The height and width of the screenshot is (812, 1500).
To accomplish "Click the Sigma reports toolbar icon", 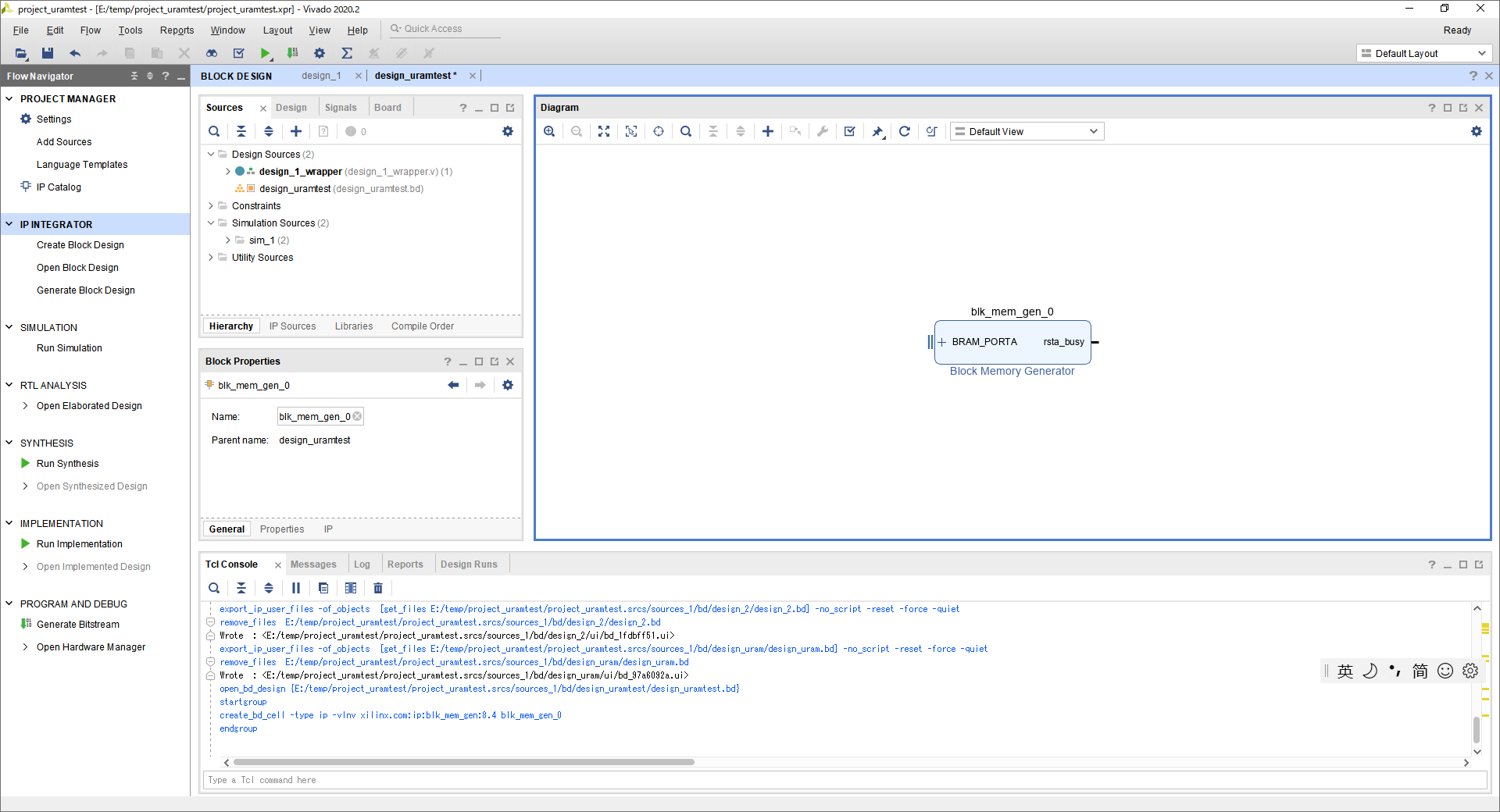I will pos(347,53).
